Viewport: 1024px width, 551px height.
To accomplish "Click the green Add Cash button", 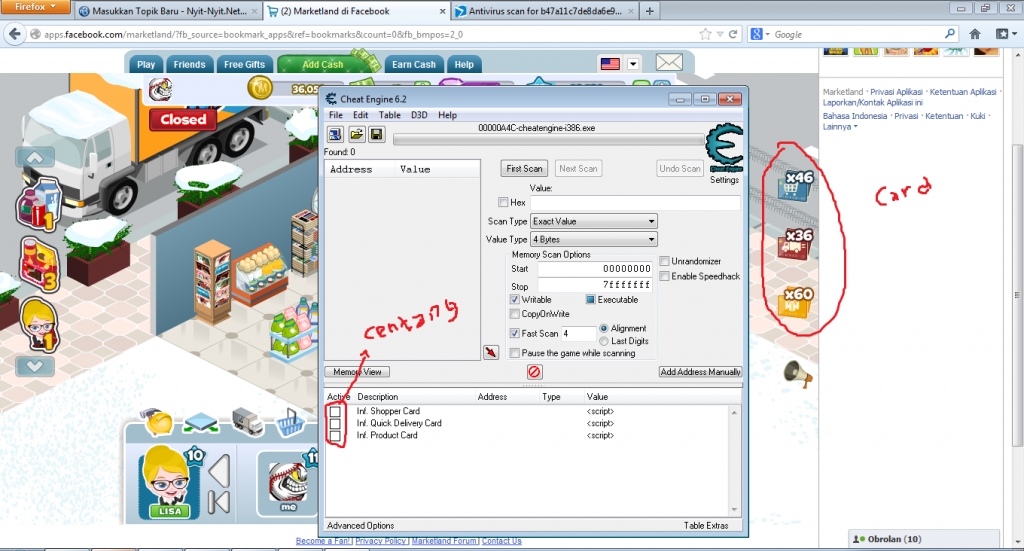I will [323, 64].
